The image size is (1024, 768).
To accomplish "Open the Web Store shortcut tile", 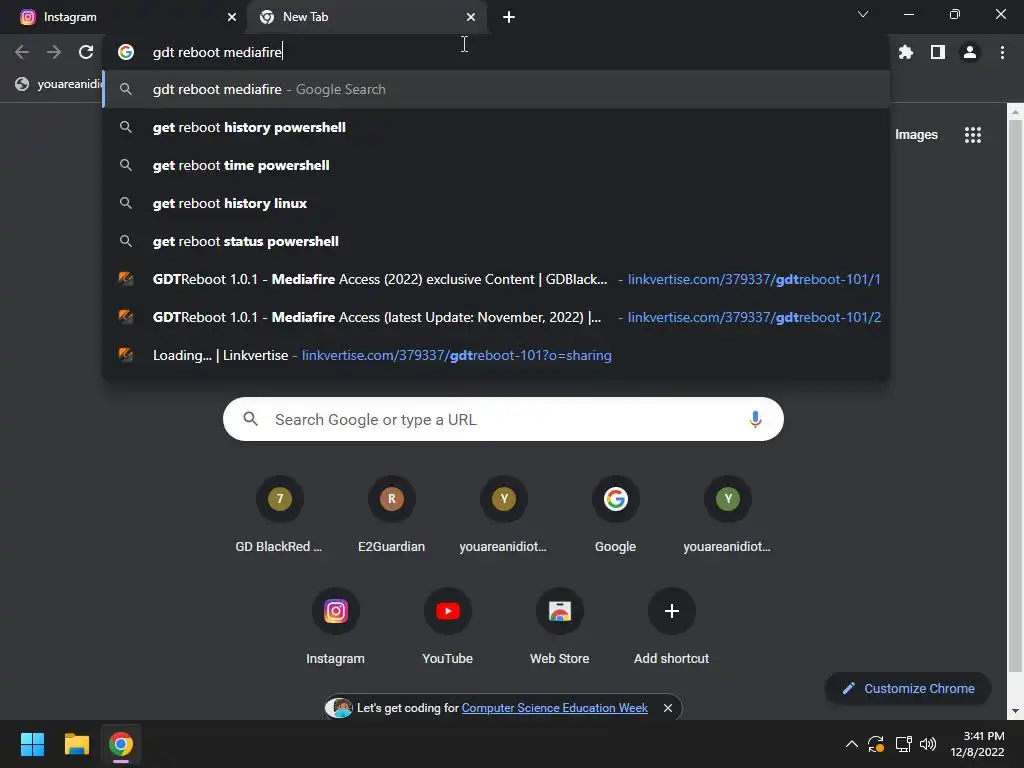I will click(x=560, y=627).
